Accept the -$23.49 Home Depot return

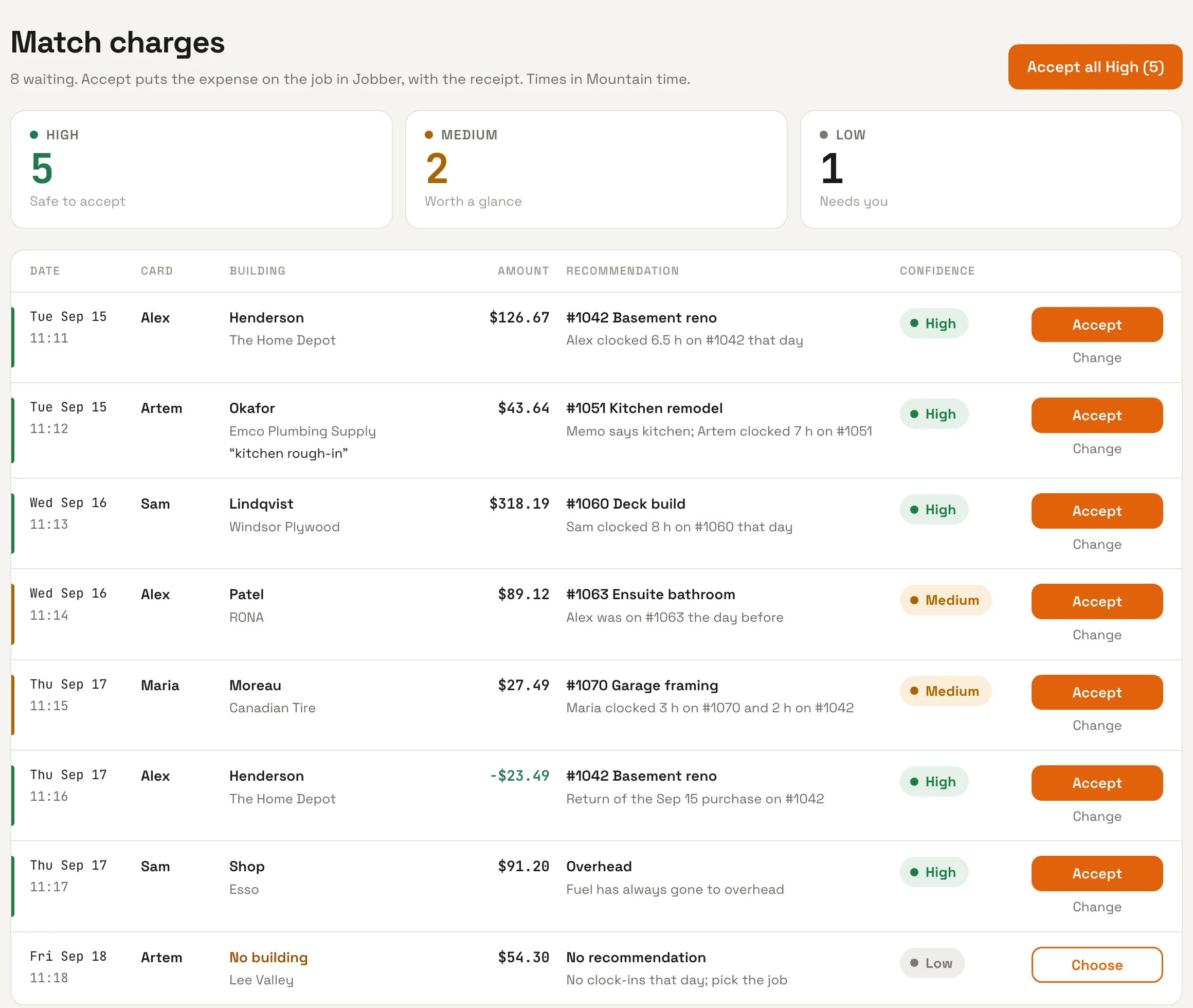point(1096,783)
